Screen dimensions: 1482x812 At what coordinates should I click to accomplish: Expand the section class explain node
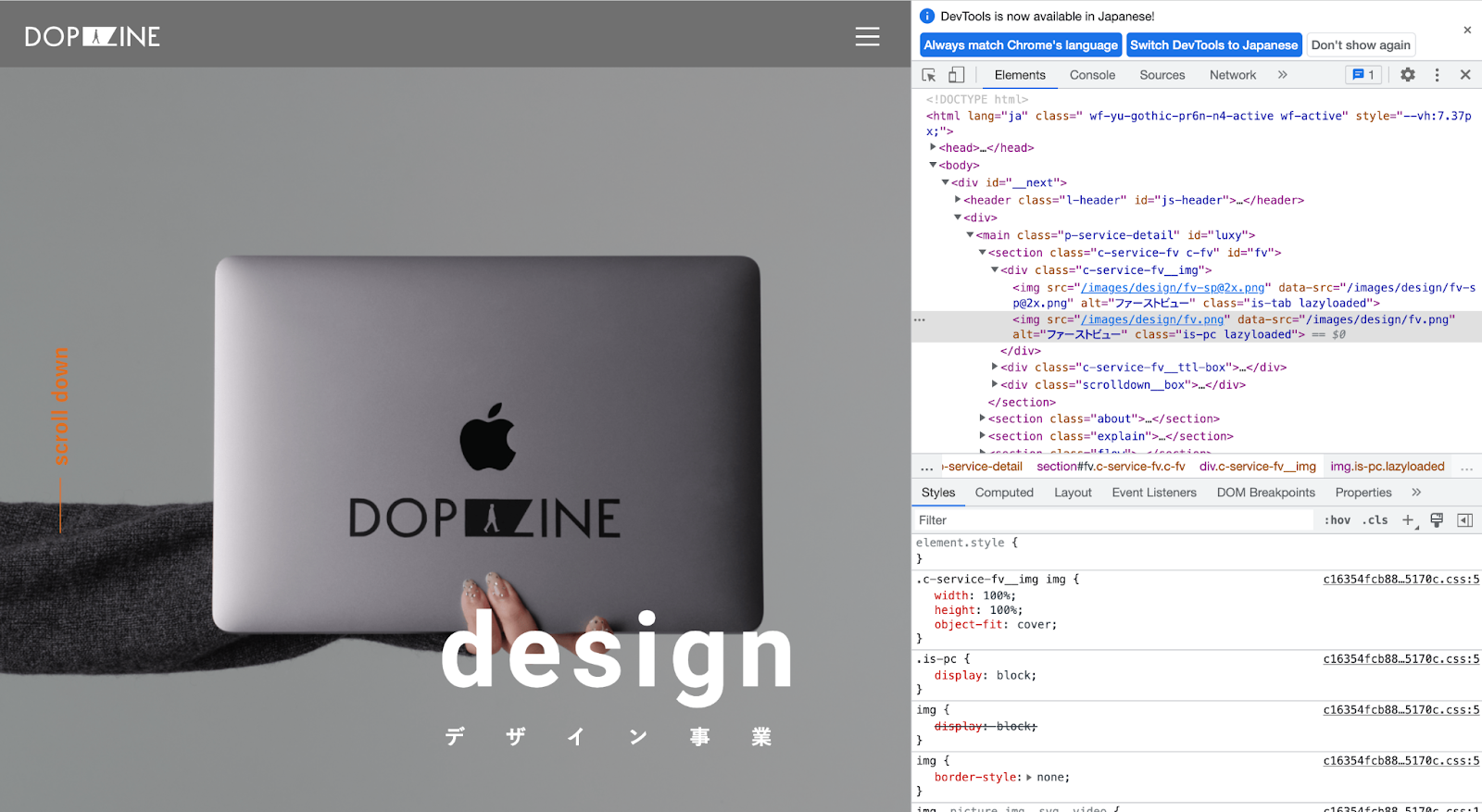click(x=983, y=436)
